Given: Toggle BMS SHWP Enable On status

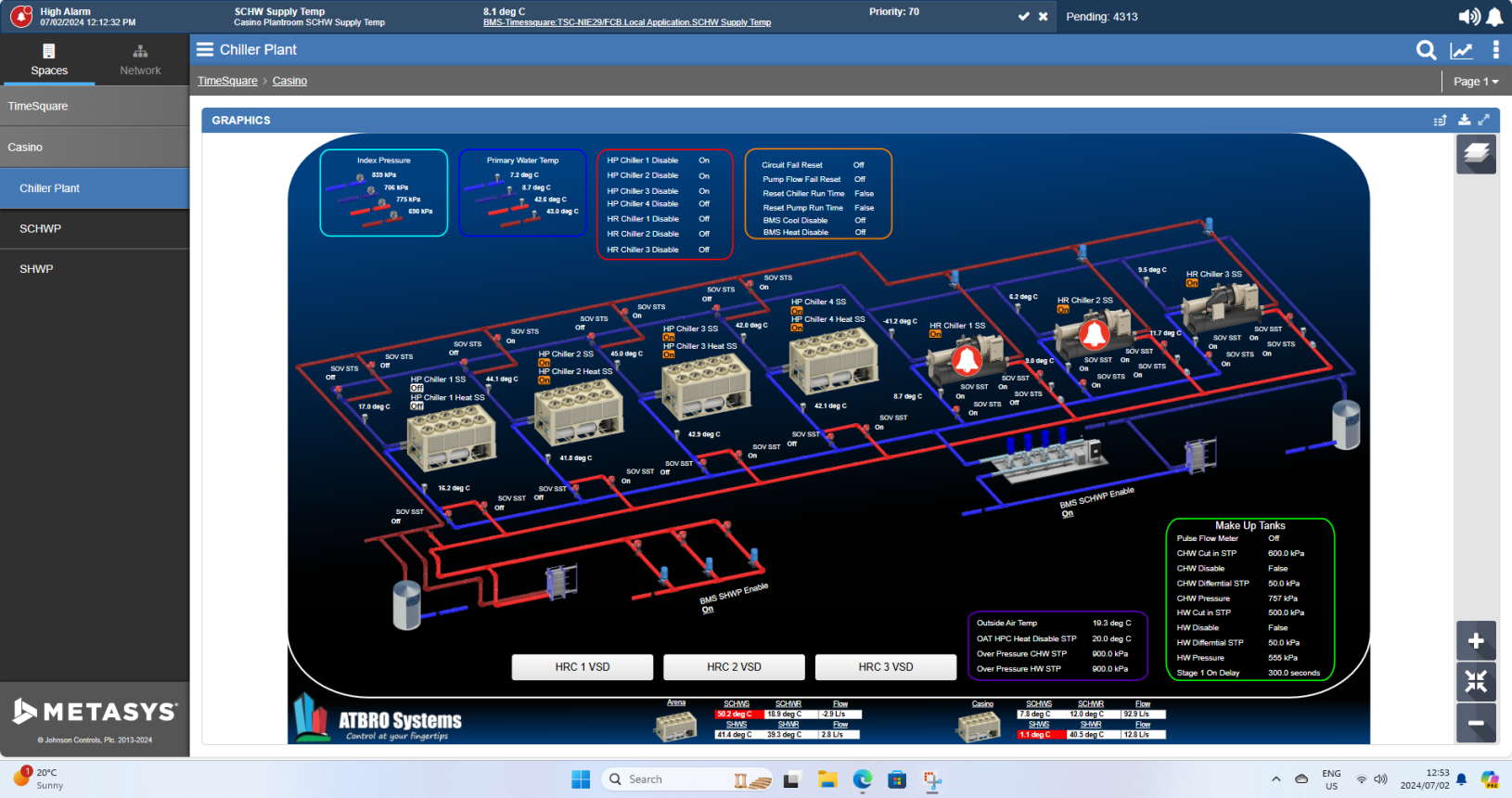Looking at the screenshot, I should 708,611.
